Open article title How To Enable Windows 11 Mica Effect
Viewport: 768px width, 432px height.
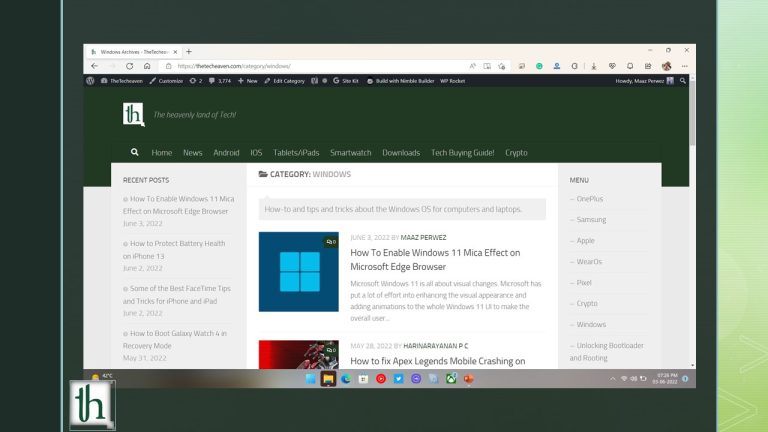(x=435, y=260)
